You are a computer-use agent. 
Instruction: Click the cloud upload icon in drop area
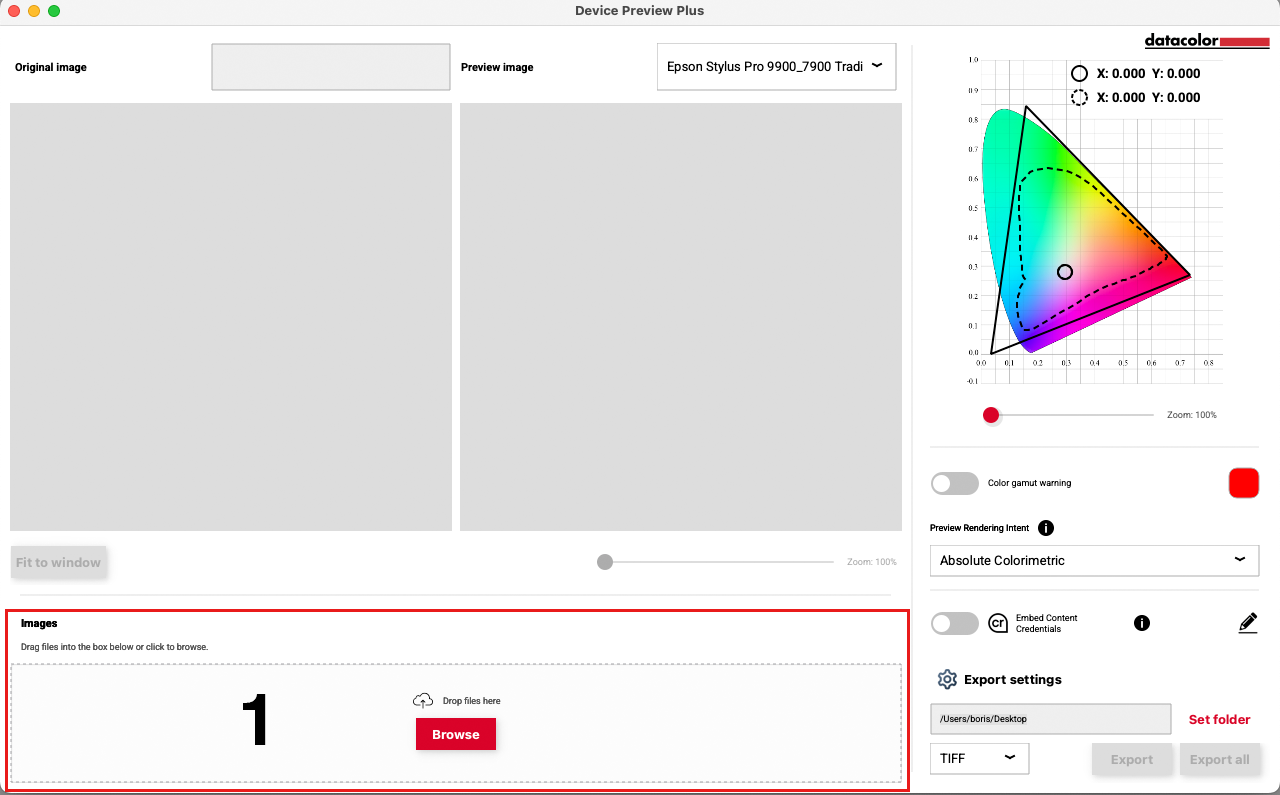coord(423,701)
